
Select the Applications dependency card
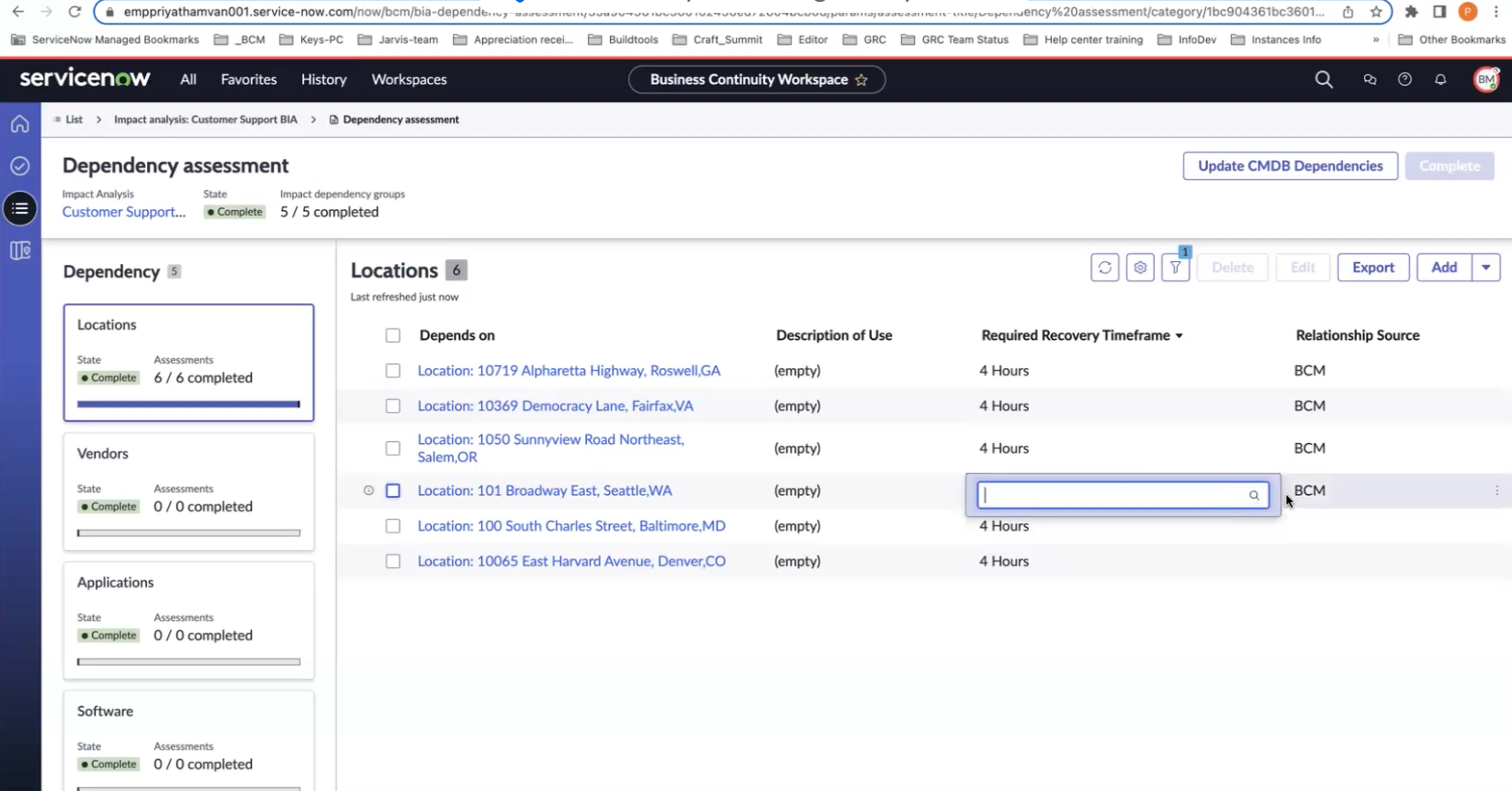point(189,620)
